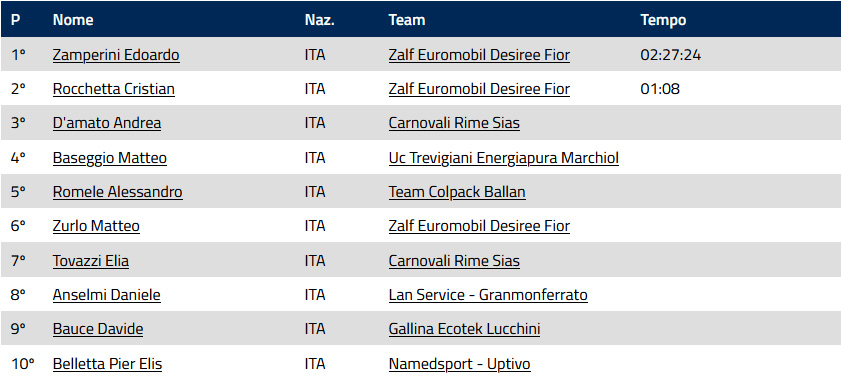Click the Team column header
The width and height of the screenshot is (843, 385).
click(407, 20)
